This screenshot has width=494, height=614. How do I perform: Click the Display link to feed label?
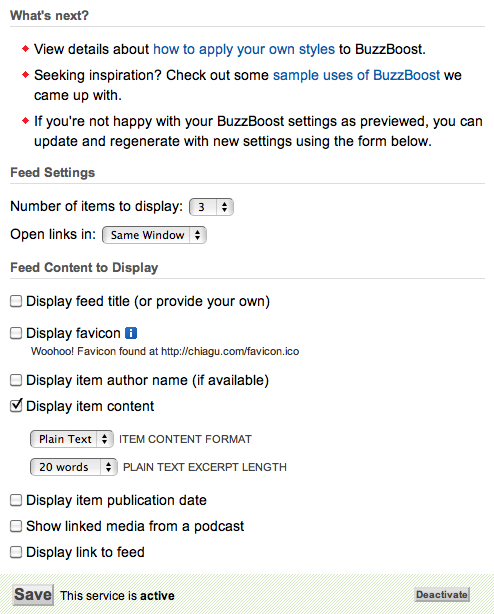click(x=85, y=552)
